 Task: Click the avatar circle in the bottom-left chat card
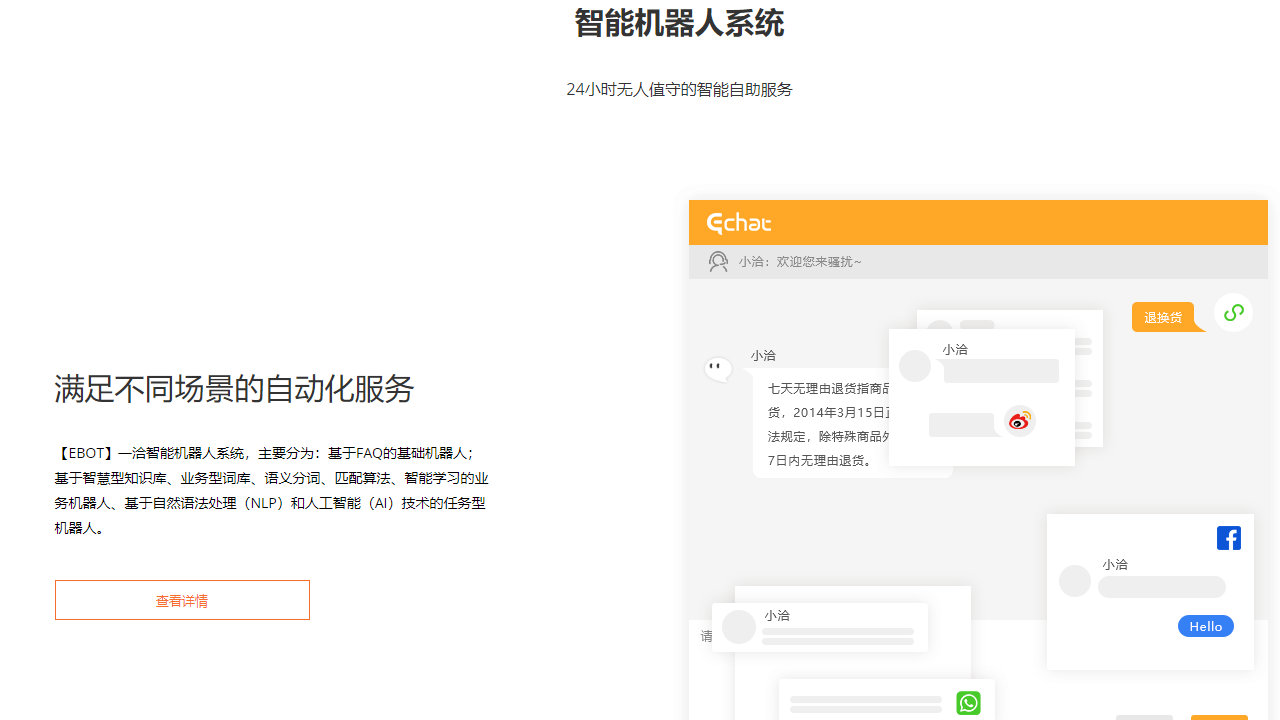click(x=739, y=627)
